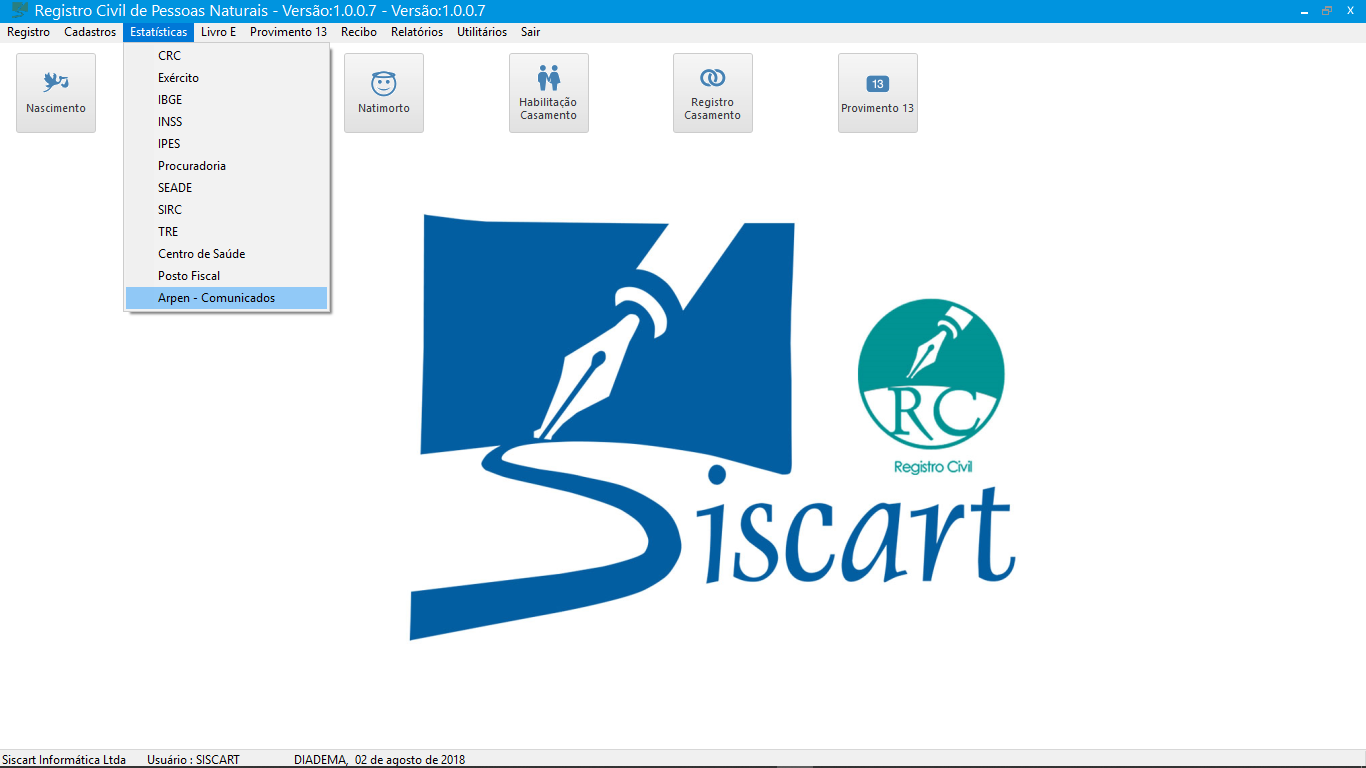Open the Utilitários menu
The height and width of the screenshot is (768, 1366).
click(x=482, y=32)
